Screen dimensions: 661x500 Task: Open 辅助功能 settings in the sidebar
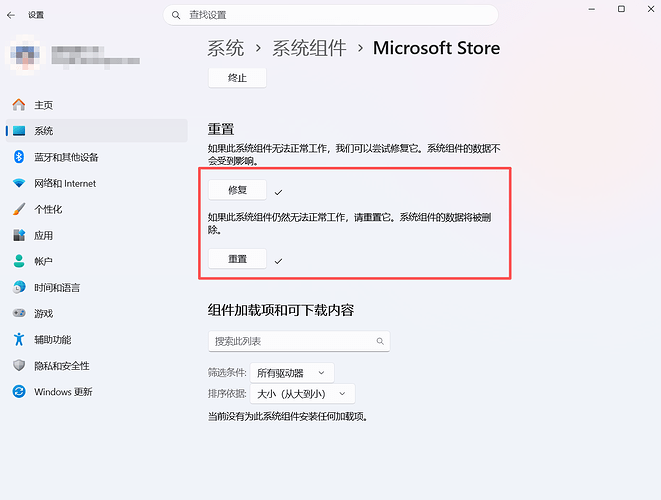tap(97, 339)
